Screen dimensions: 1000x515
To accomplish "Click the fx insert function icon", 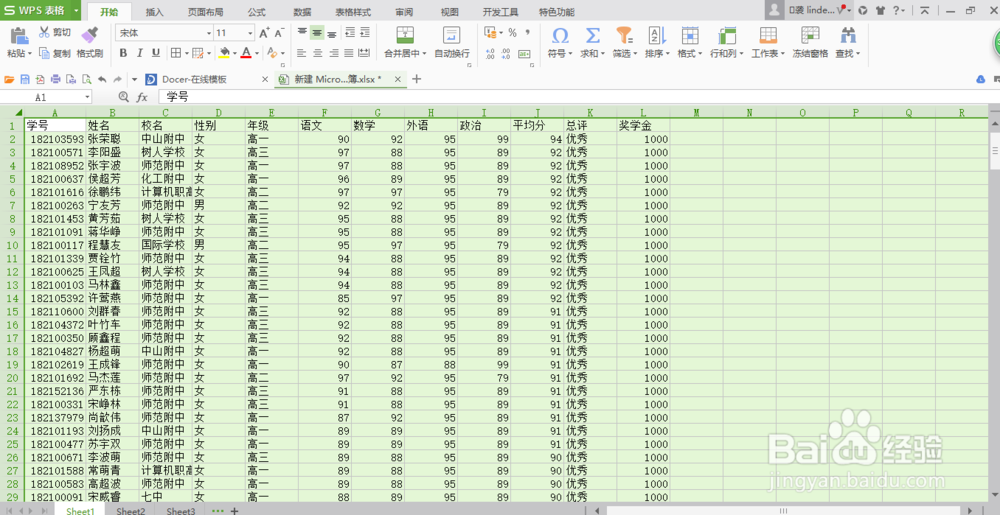I will click(x=142, y=97).
